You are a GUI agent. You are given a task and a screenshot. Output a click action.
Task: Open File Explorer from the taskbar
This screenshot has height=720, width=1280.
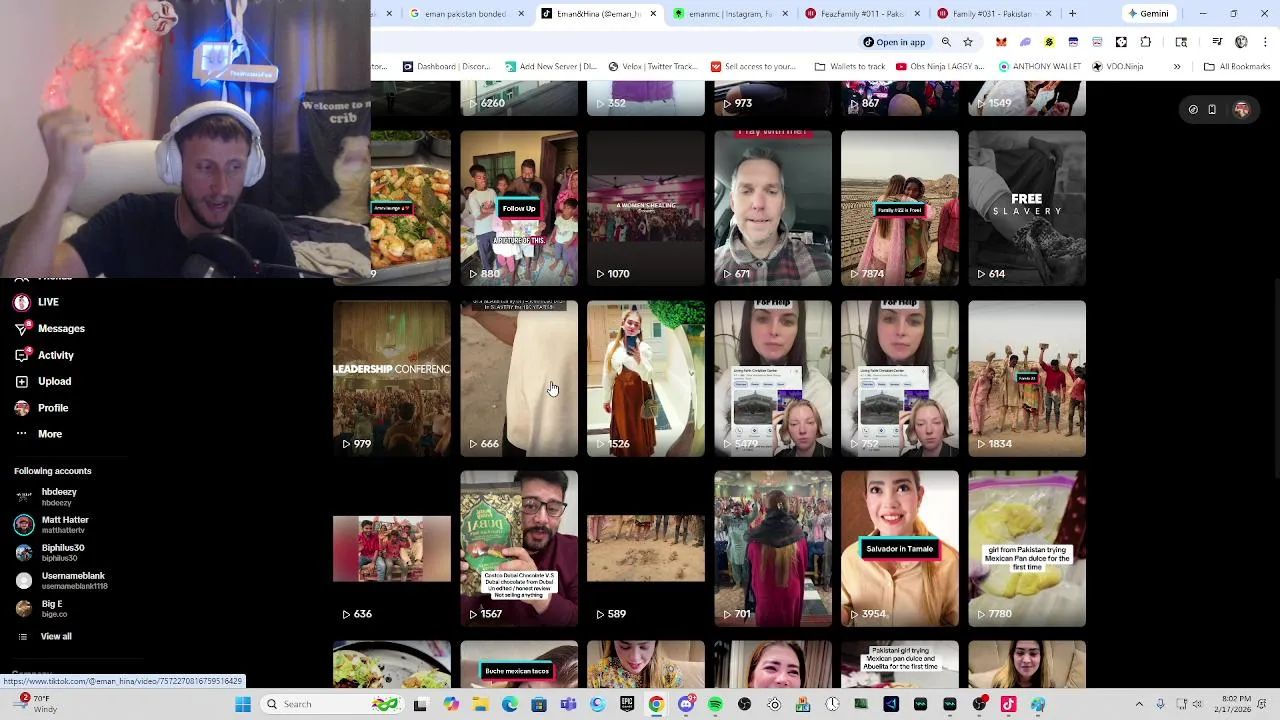click(480, 704)
